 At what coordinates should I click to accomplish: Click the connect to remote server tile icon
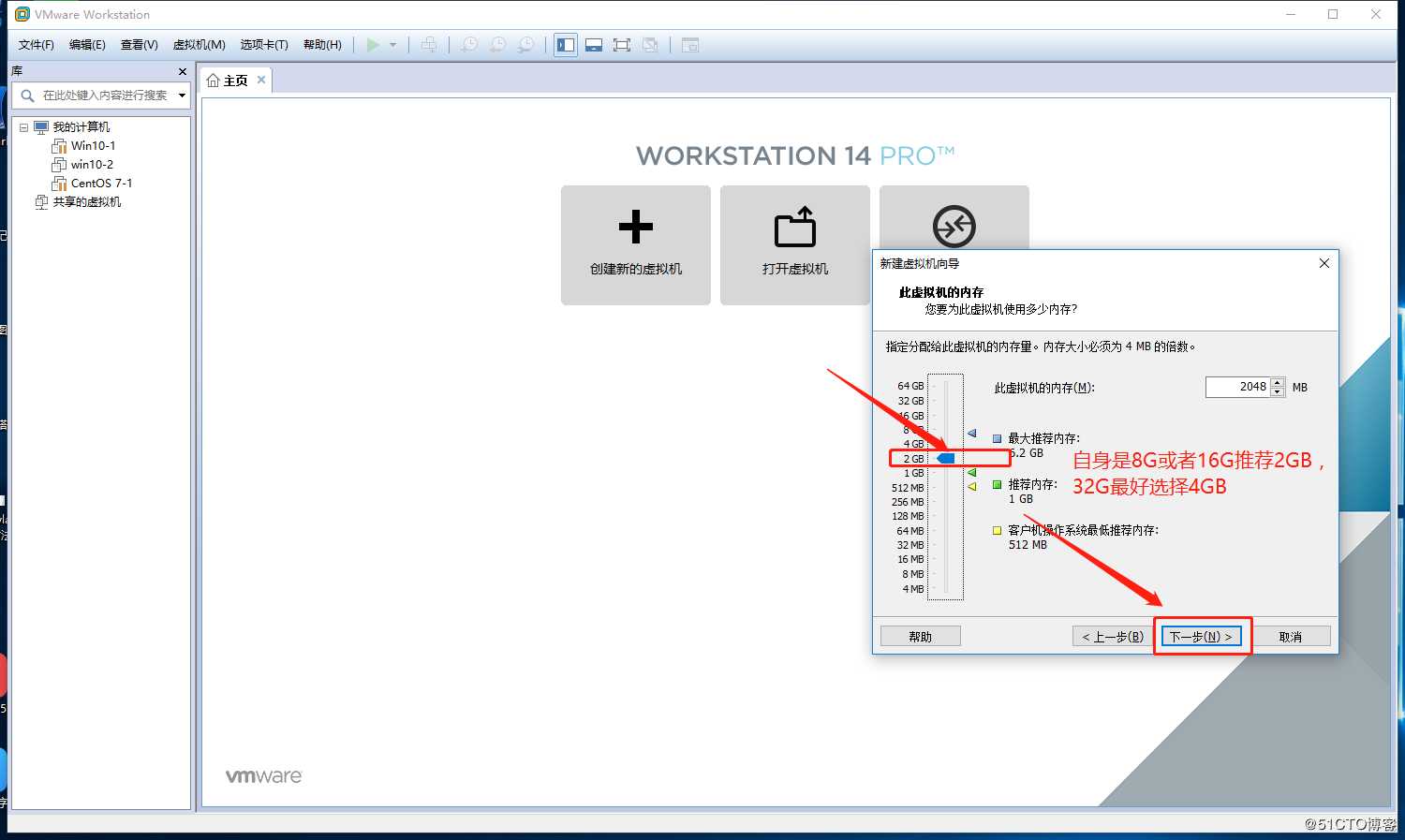(x=954, y=226)
